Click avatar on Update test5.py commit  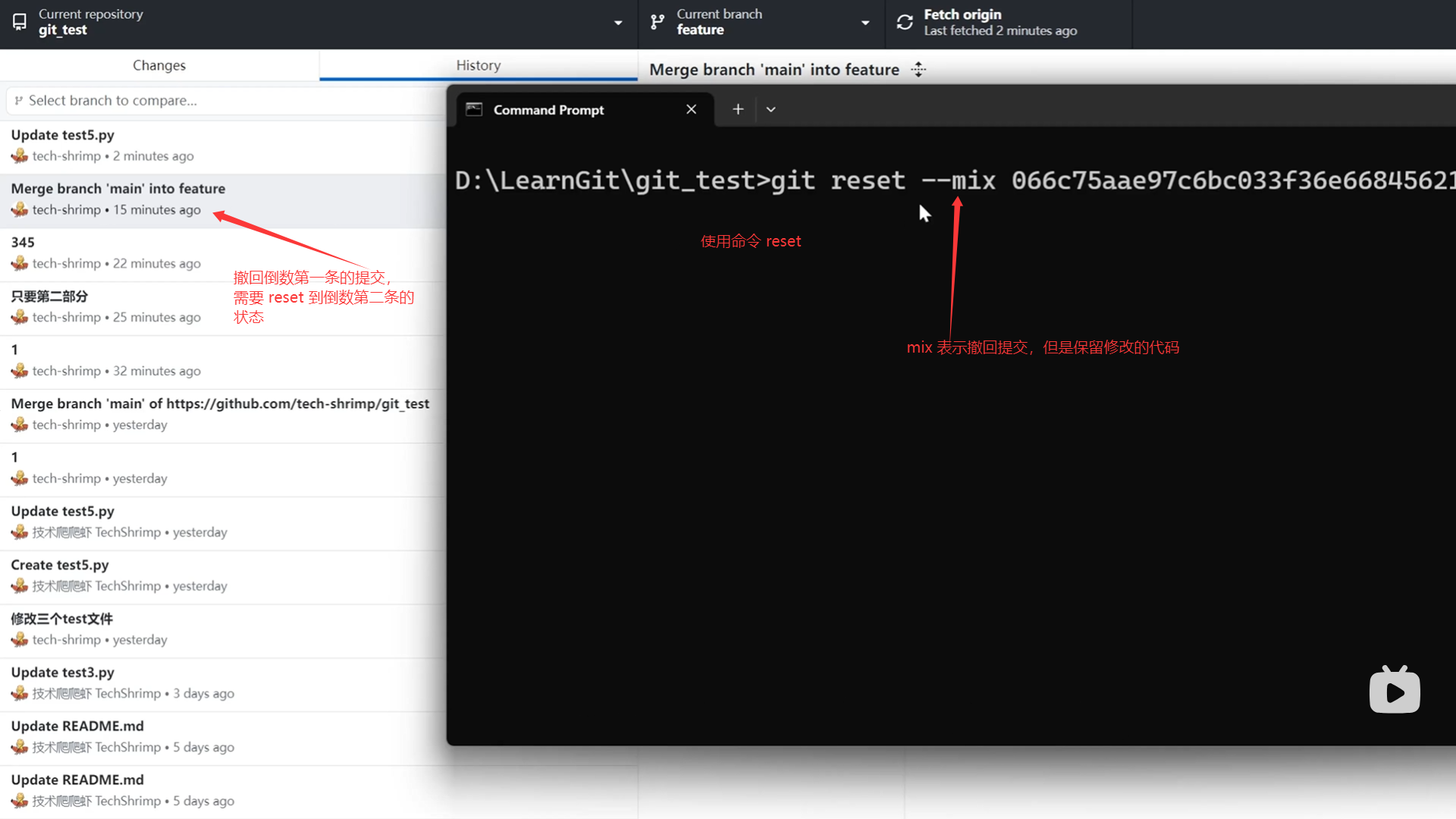tap(20, 156)
